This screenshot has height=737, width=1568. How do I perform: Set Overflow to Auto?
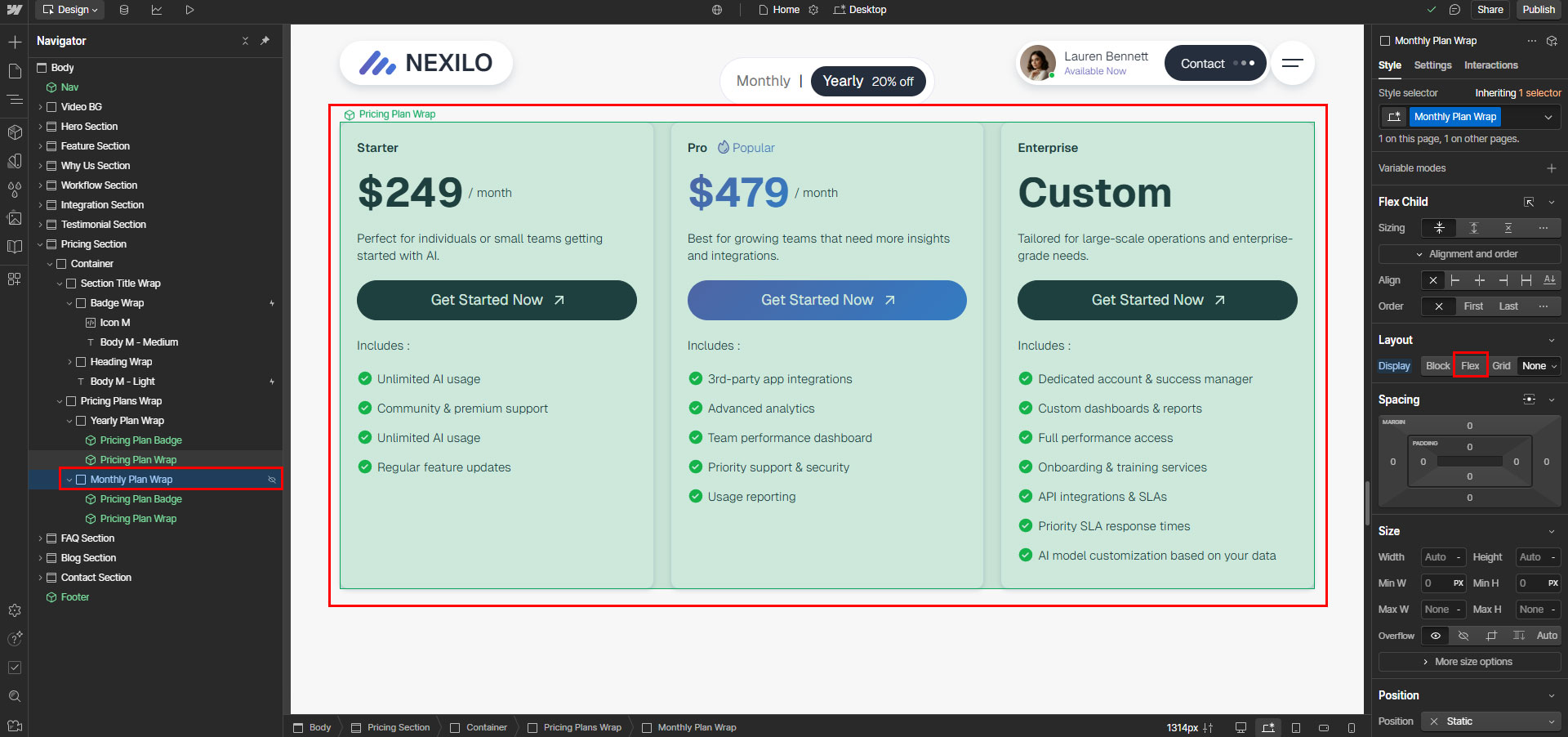[x=1547, y=636]
